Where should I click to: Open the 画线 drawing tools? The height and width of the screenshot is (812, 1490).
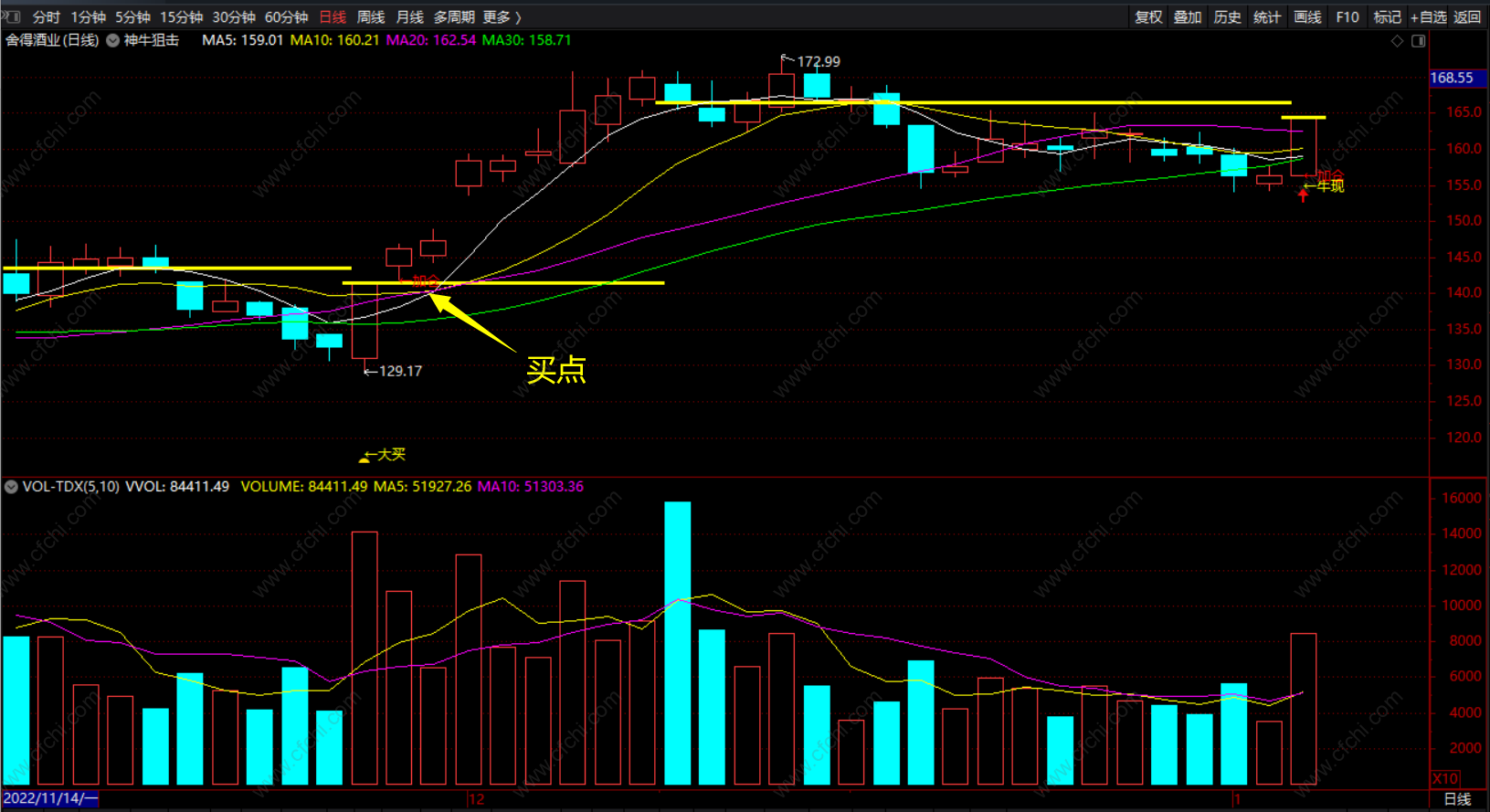(1308, 17)
